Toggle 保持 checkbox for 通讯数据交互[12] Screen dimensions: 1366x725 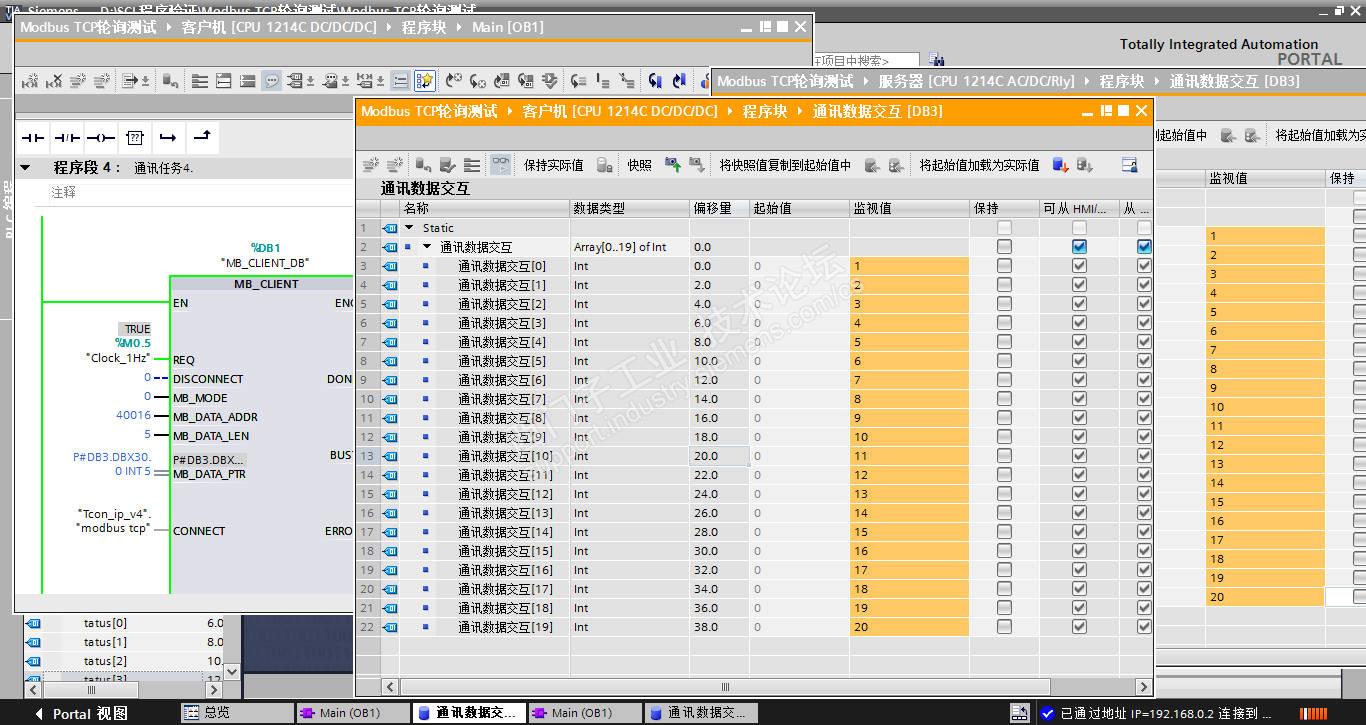click(1004, 494)
